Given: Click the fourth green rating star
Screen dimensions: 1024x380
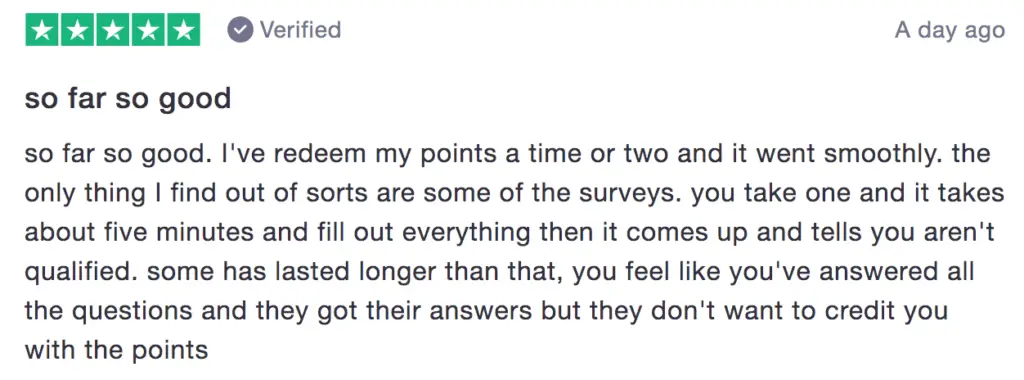Looking at the screenshot, I should click(x=148, y=30).
